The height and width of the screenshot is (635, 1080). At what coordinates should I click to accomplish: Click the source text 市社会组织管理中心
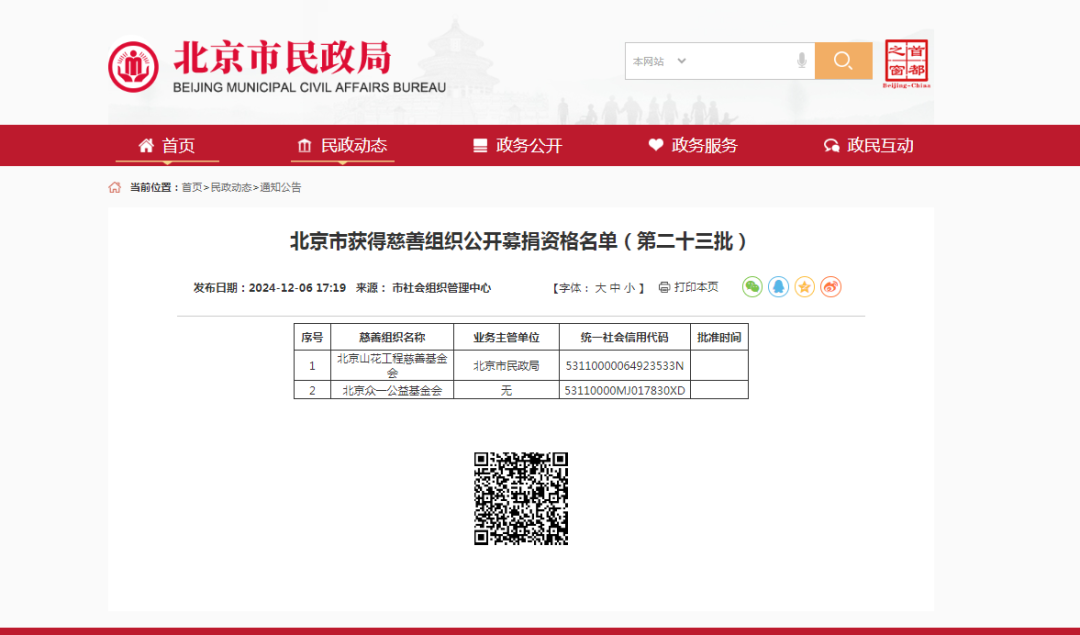(x=442, y=288)
